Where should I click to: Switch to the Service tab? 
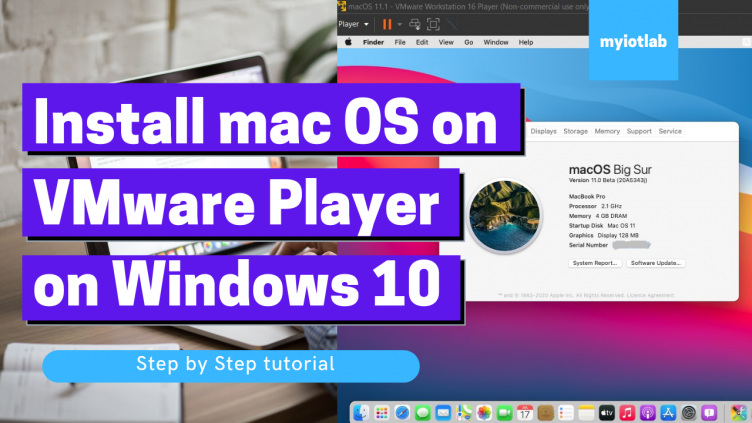670,131
